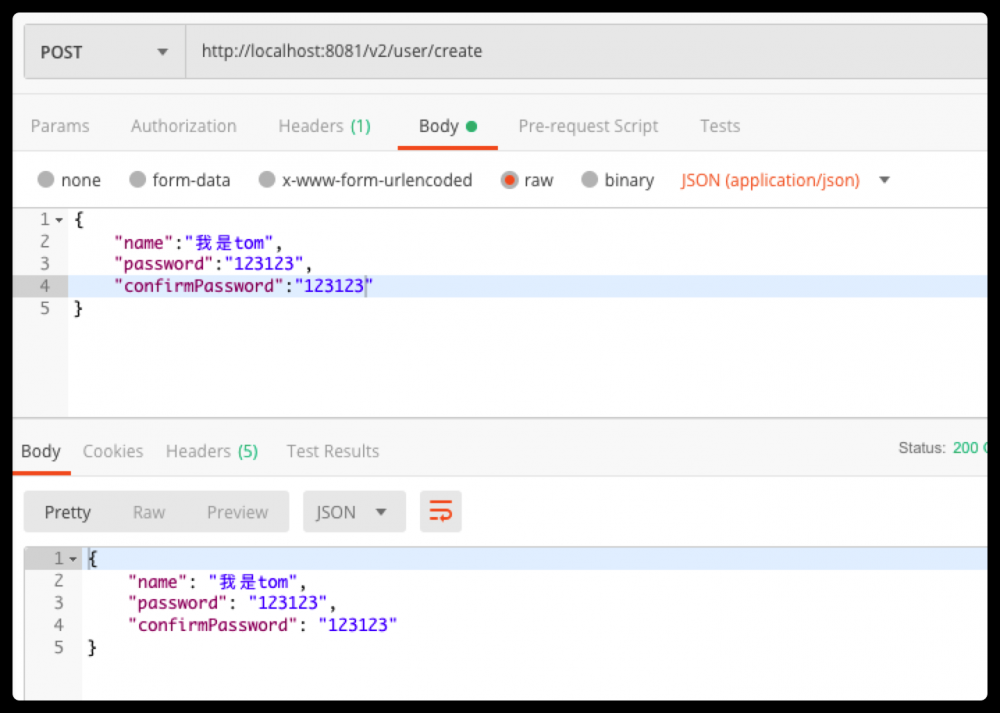Open the Test Results tab
Viewport: 1000px width, 713px height.
coord(333,452)
